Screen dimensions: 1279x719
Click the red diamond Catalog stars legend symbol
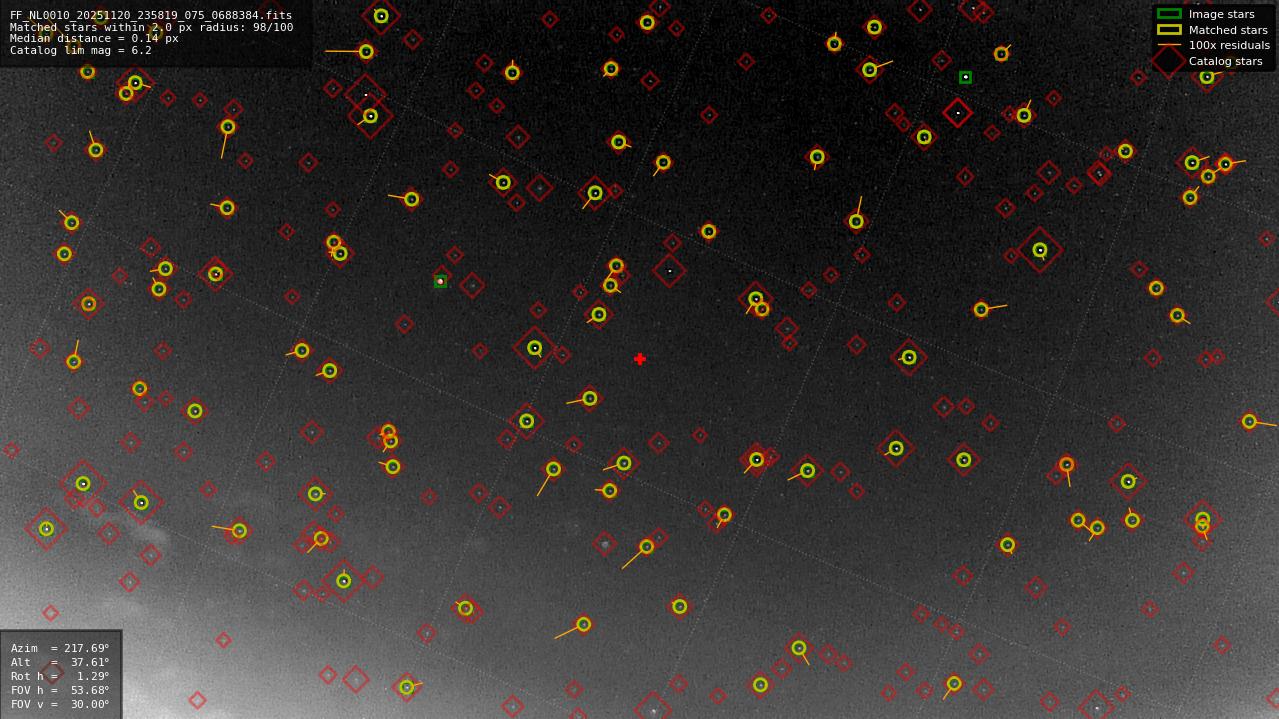point(1169,61)
